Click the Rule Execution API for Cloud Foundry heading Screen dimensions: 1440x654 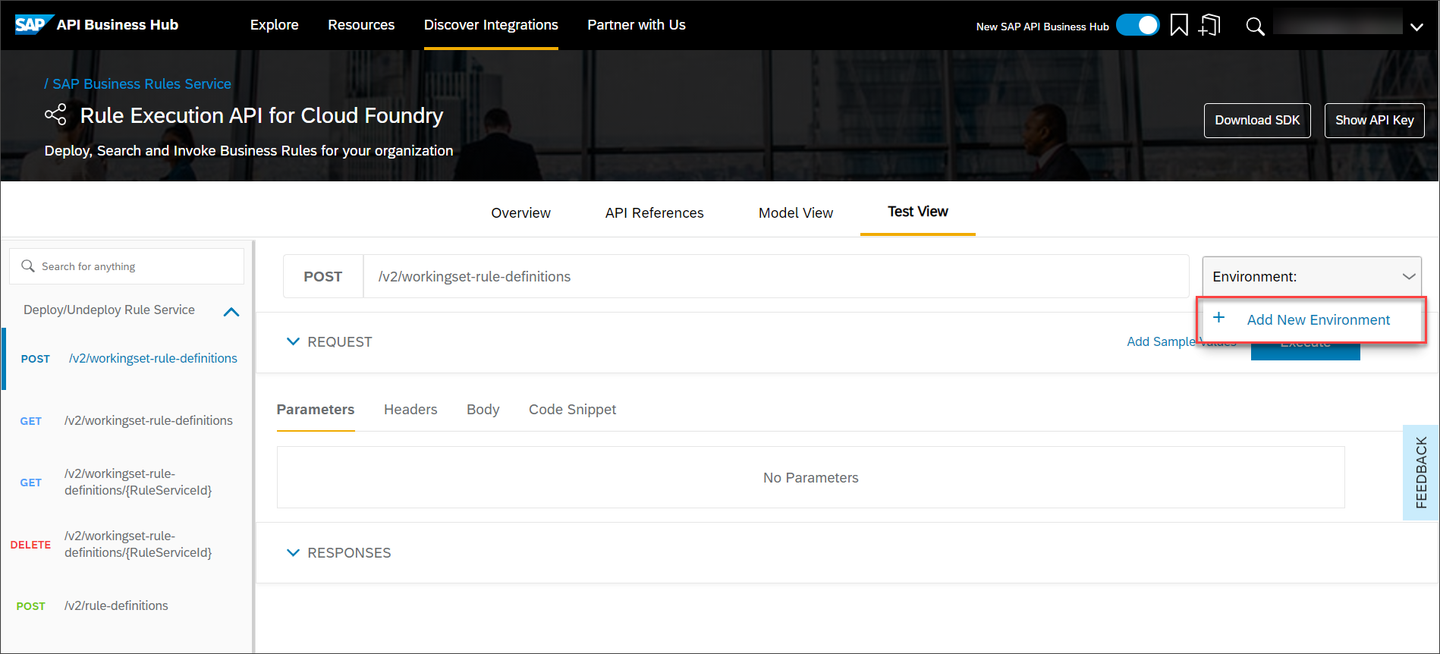coord(262,116)
